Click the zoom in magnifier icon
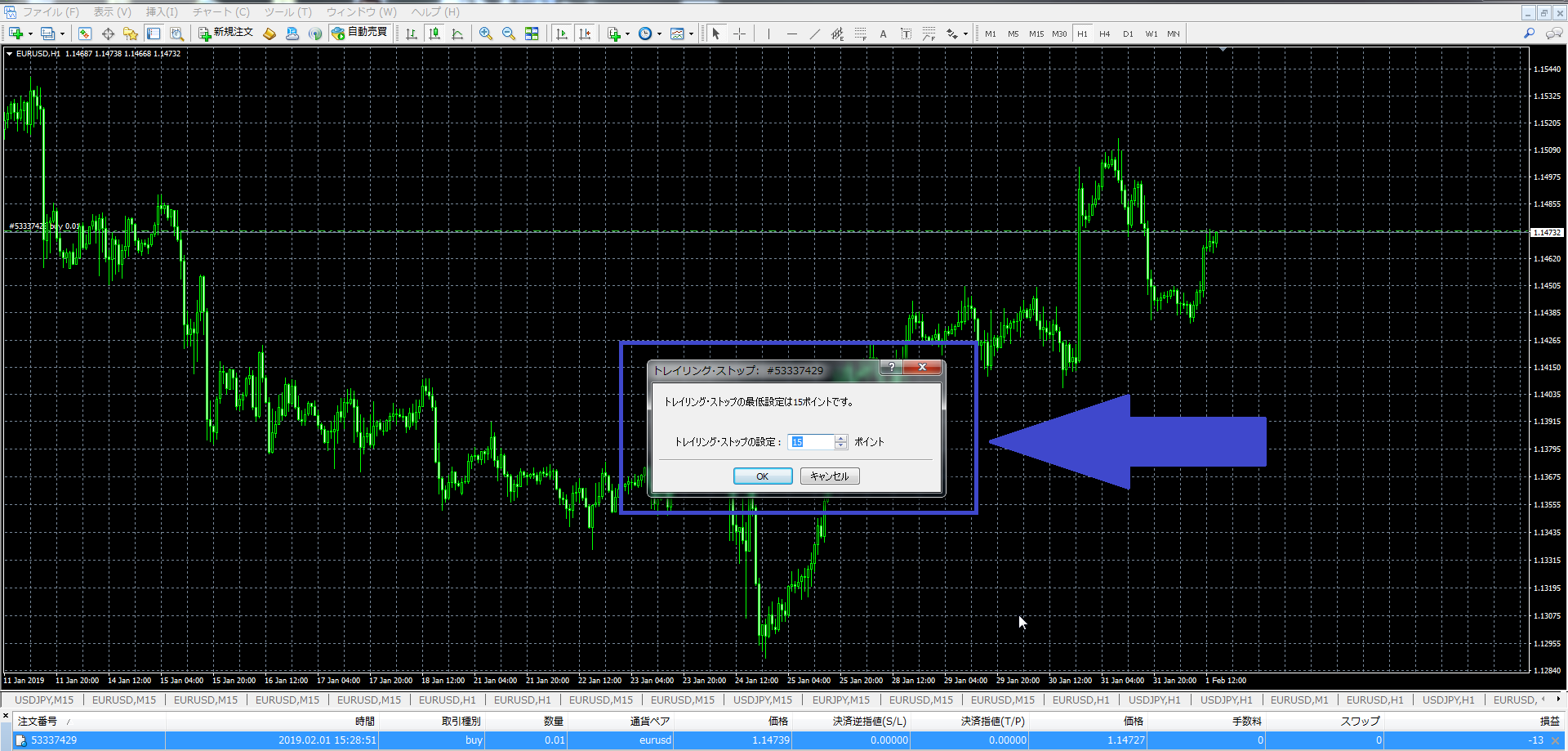The width and height of the screenshot is (1568, 751). [x=486, y=34]
